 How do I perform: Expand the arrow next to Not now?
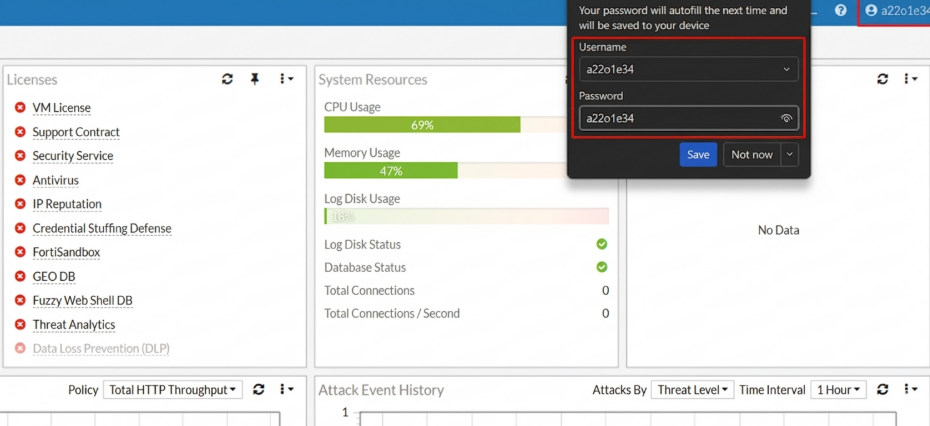[789, 155]
